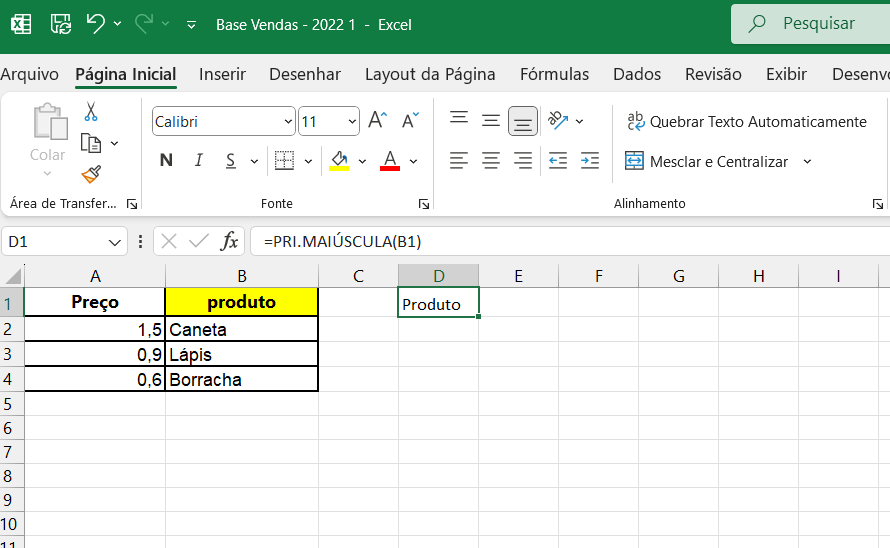
Task: Open the Calibri font name dropdown
Action: tap(288, 122)
